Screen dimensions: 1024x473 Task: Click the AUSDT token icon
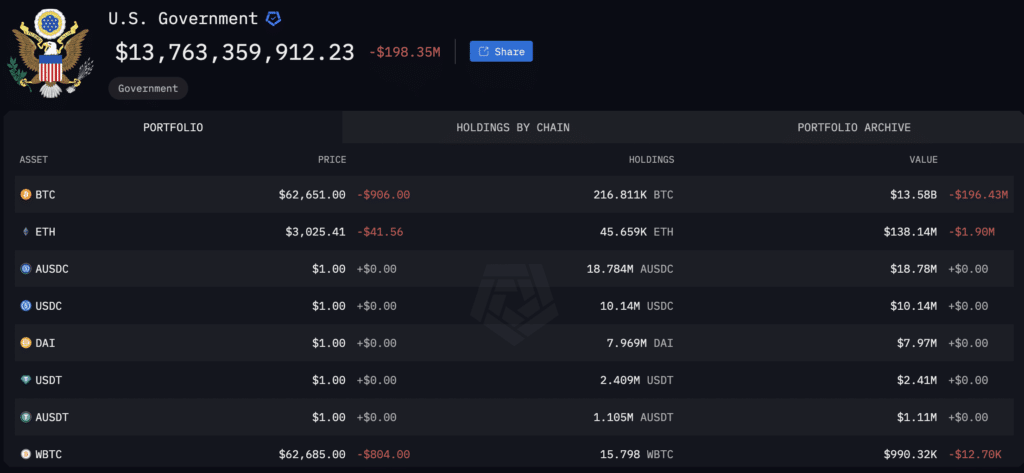point(26,417)
